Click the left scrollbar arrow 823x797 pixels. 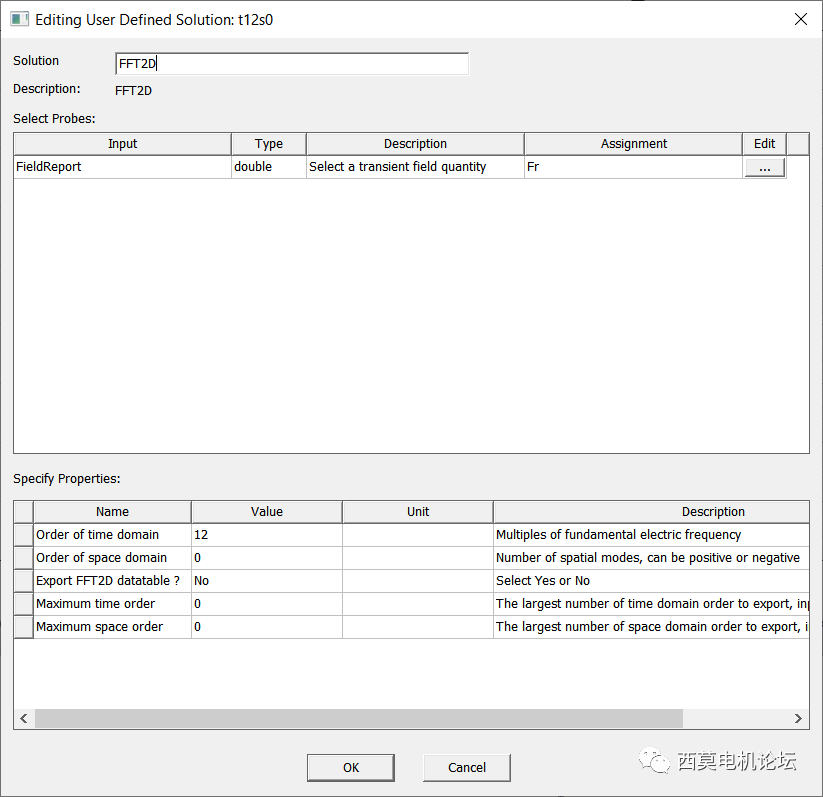(x=23, y=718)
